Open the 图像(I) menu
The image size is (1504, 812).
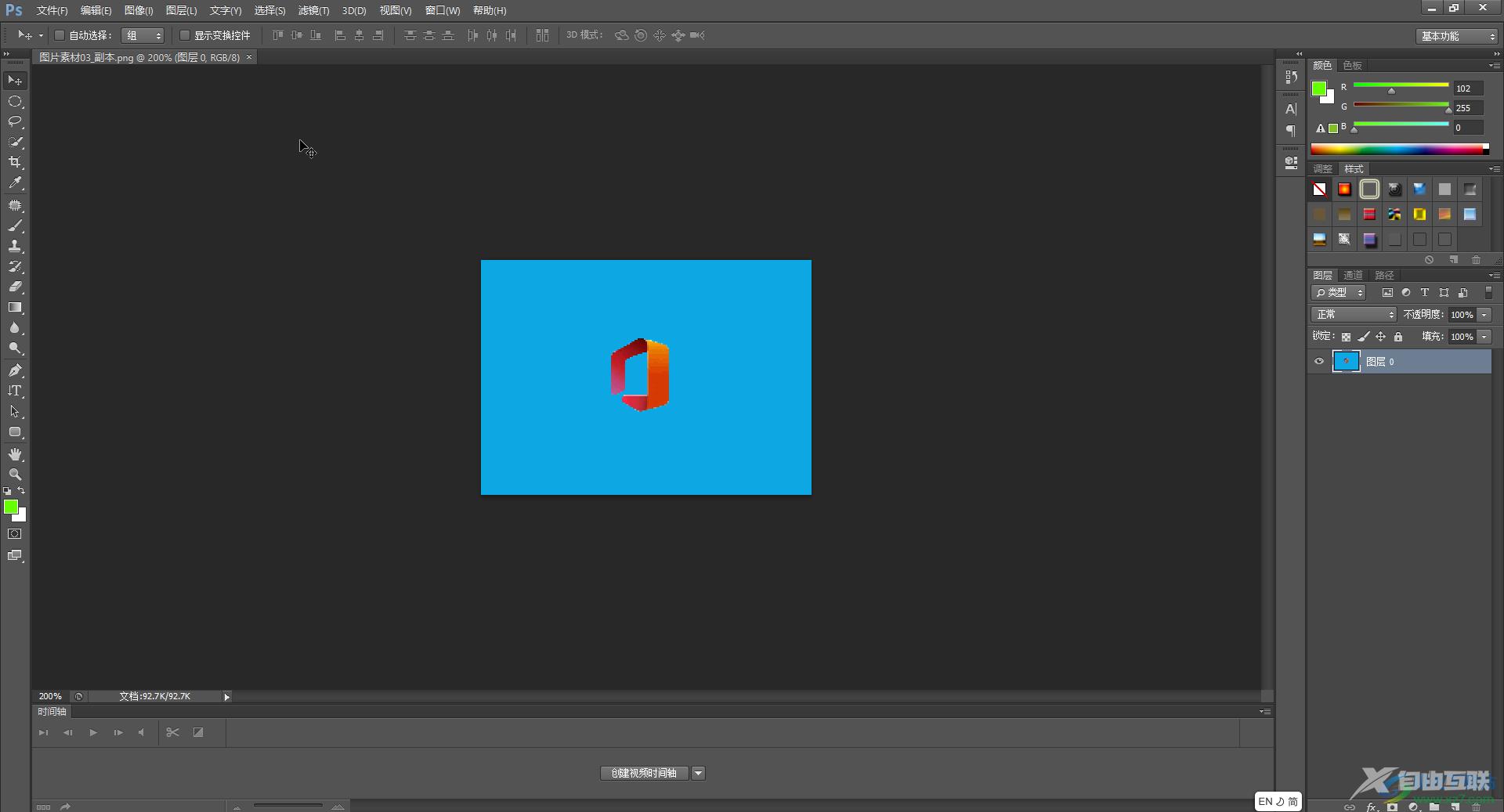point(139,11)
